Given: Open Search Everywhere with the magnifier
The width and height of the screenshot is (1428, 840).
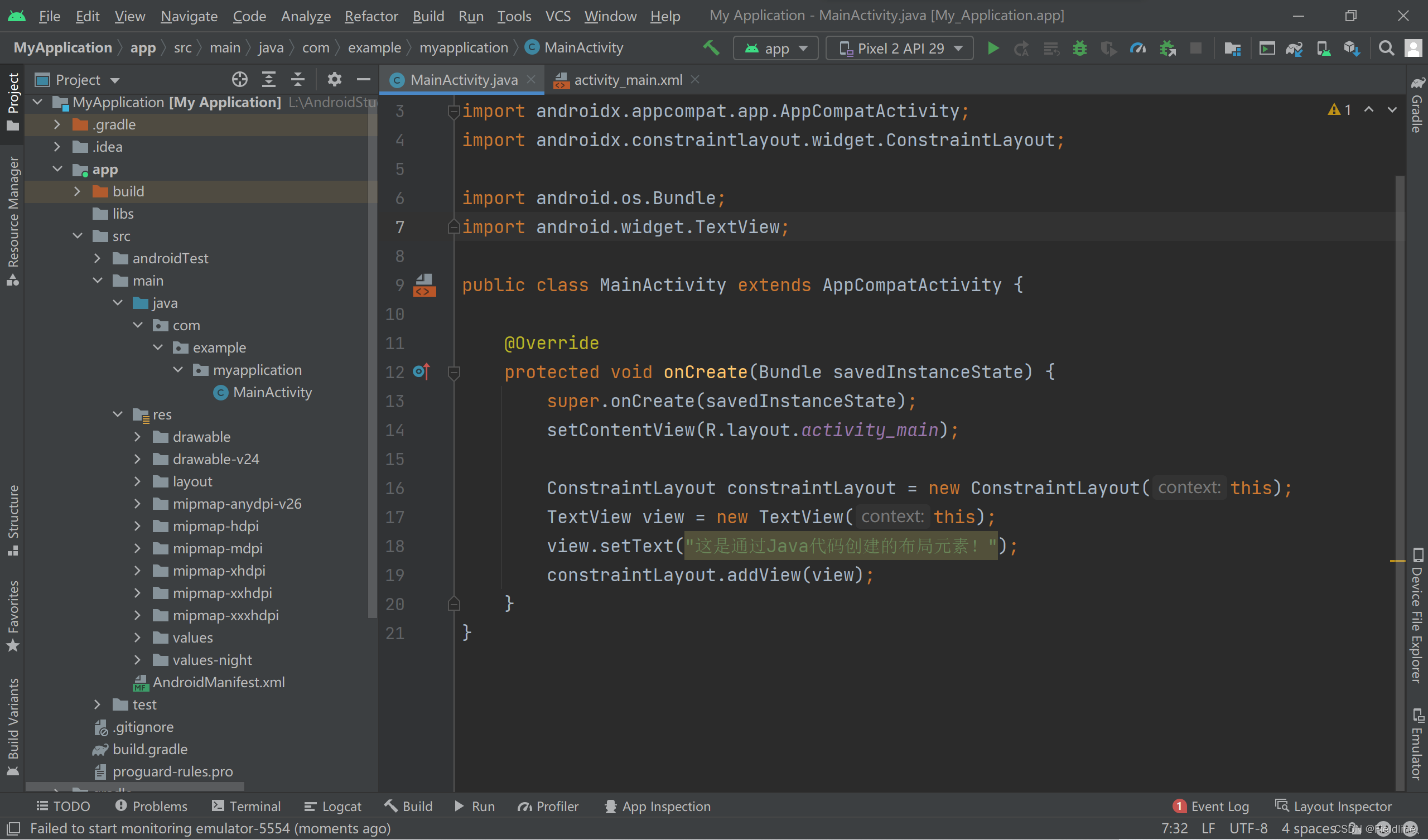Looking at the screenshot, I should coord(1386,47).
